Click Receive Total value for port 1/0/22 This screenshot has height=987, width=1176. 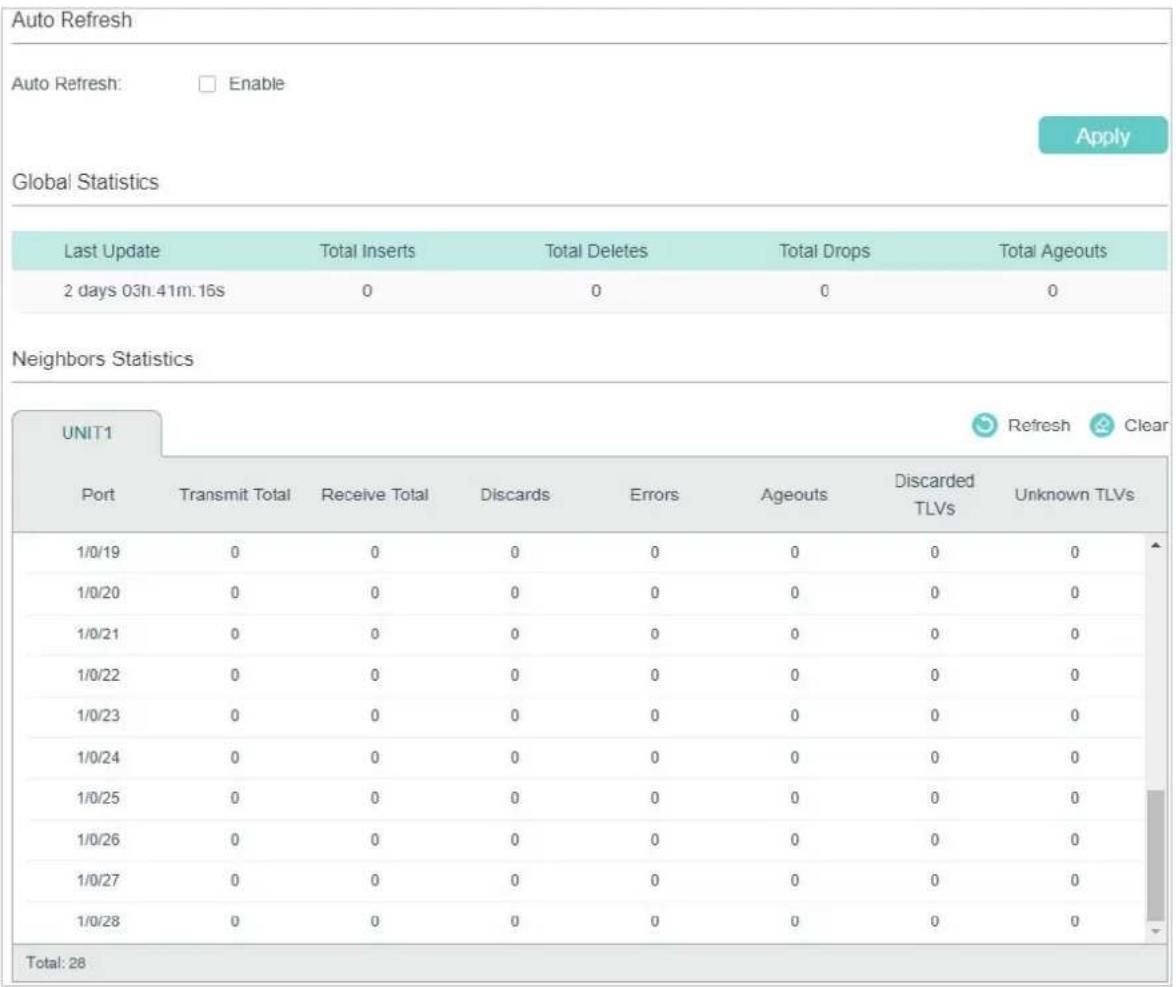[x=374, y=676]
